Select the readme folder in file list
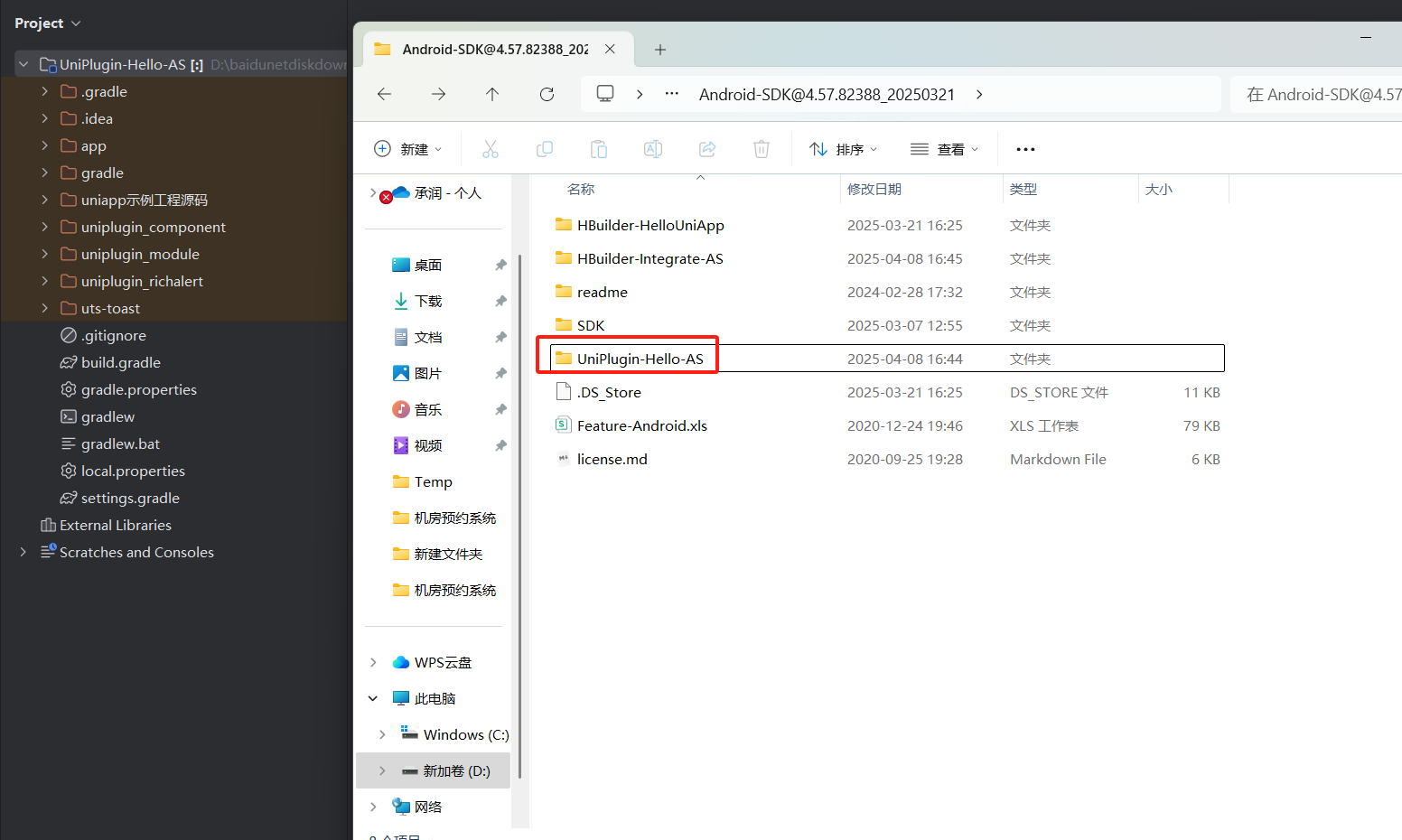 (887, 292)
